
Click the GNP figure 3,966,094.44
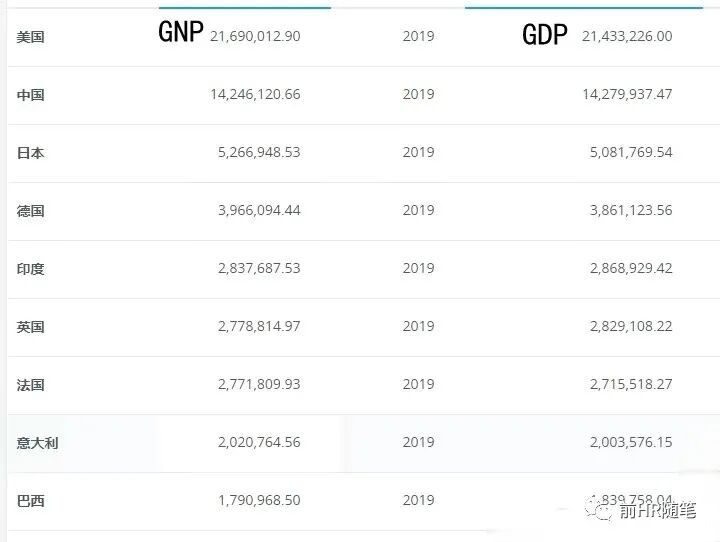pyautogui.click(x=259, y=210)
